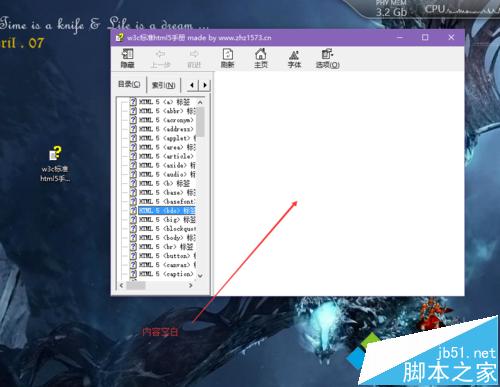The width and height of the screenshot is (500, 387).
Task: Click the highlighted HTML 5 <bdo> topic
Action: 167,210
